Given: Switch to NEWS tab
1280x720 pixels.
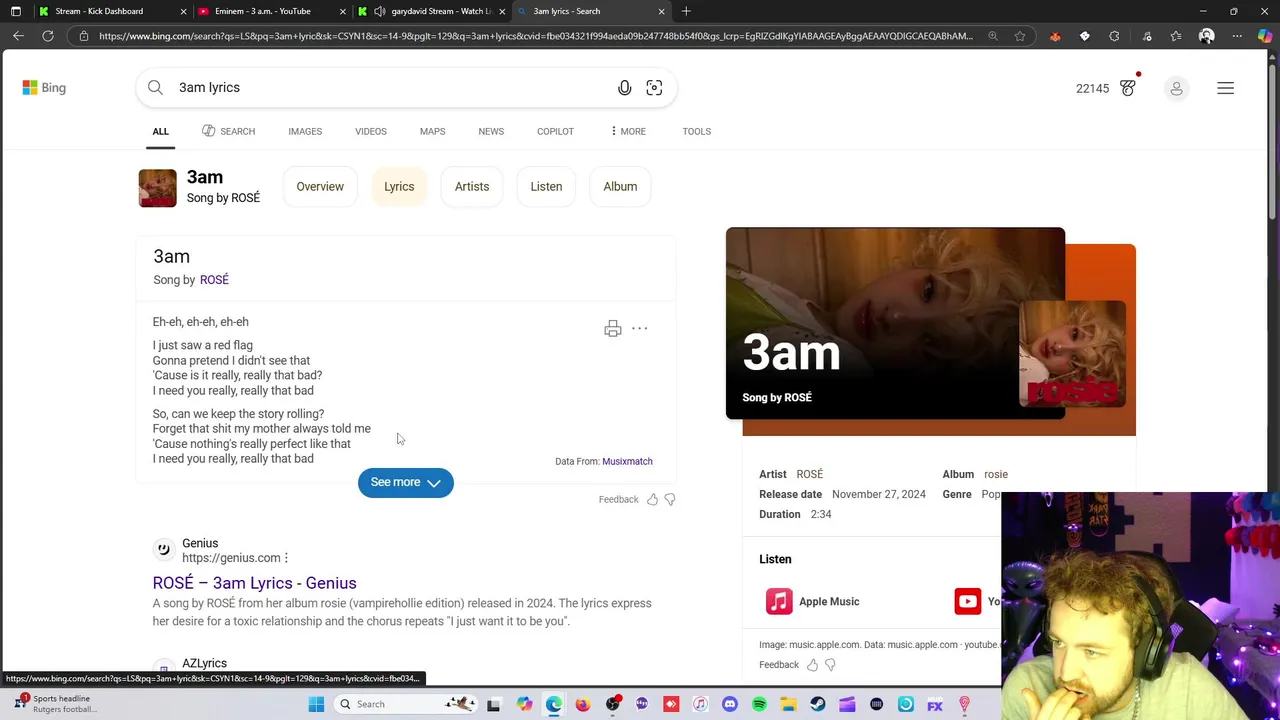Looking at the screenshot, I should tap(491, 131).
